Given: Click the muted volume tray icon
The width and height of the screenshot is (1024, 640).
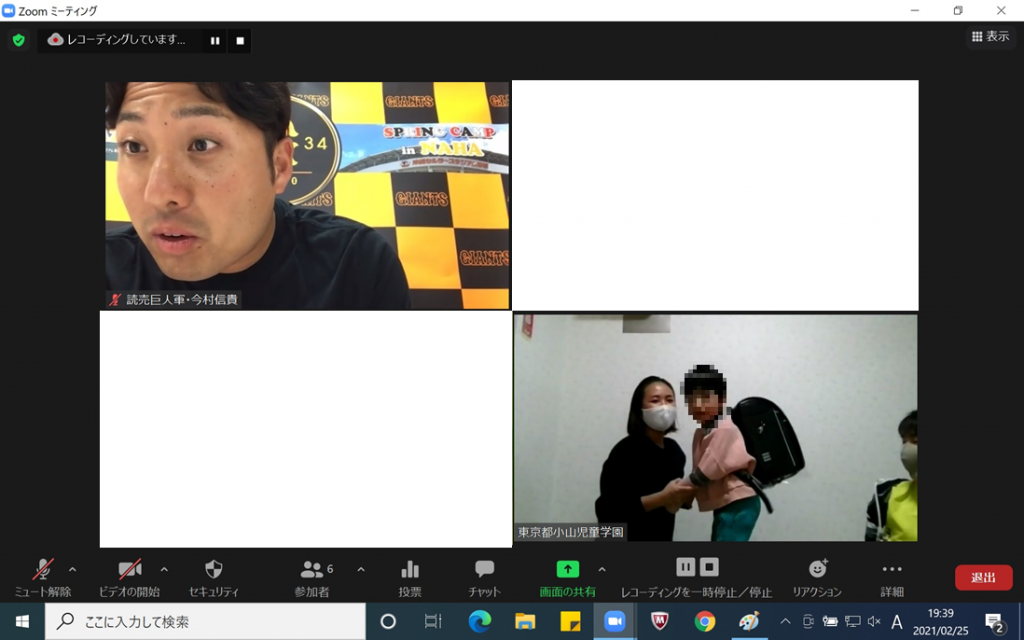Looking at the screenshot, I should pos(874,622).
